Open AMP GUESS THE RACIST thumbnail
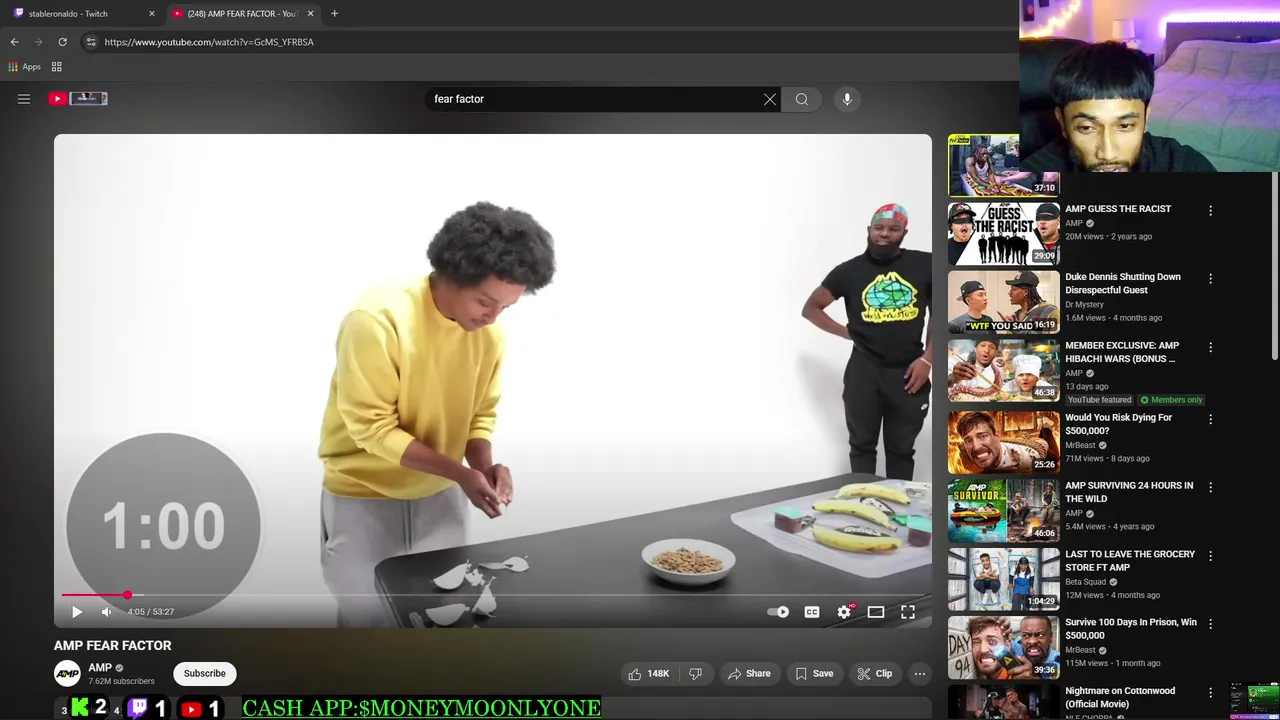This screenshot has width=1280, height=720. coord(1003,233)
